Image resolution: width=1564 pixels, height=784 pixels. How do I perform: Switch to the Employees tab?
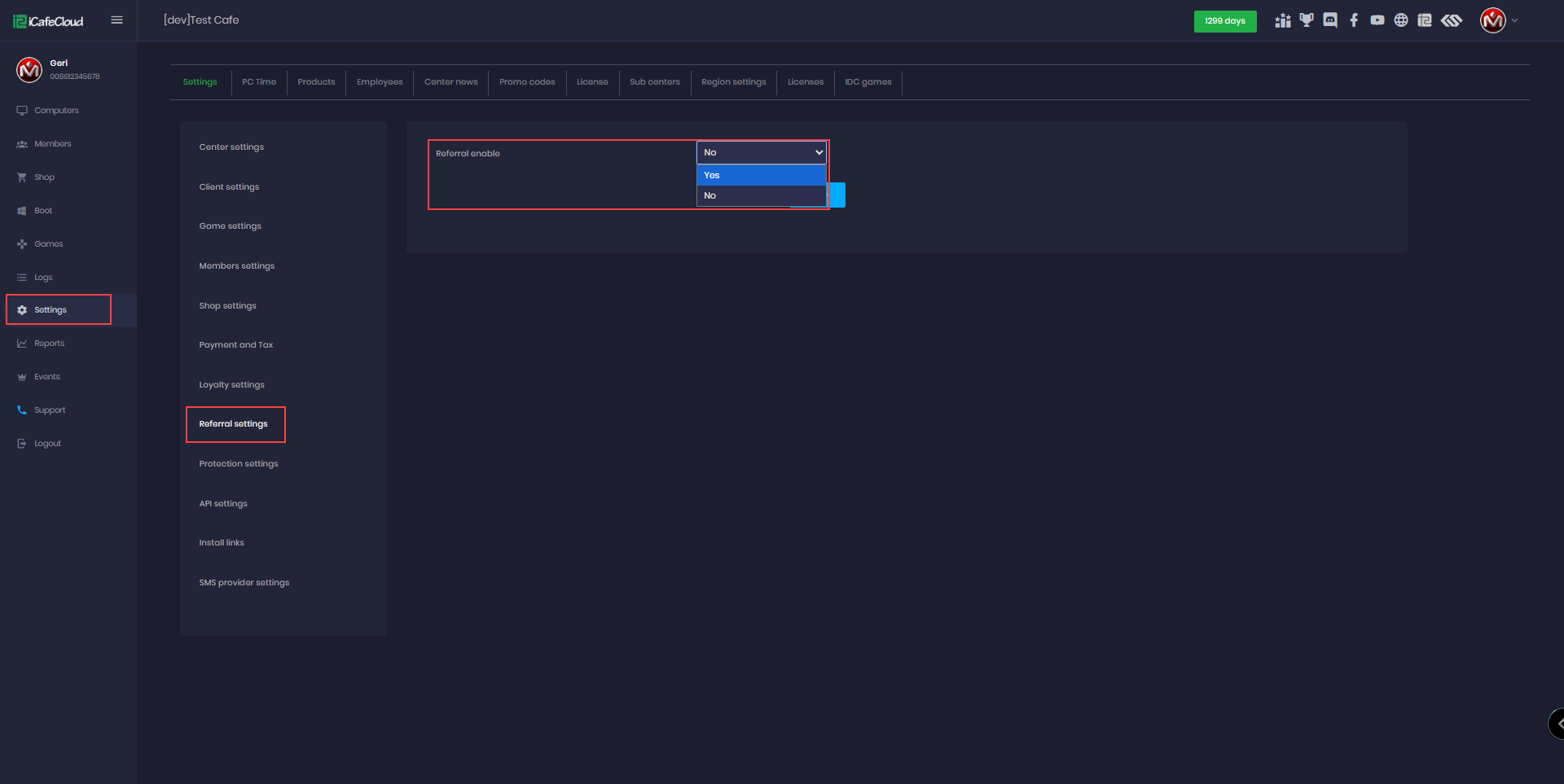coord(380,82)
